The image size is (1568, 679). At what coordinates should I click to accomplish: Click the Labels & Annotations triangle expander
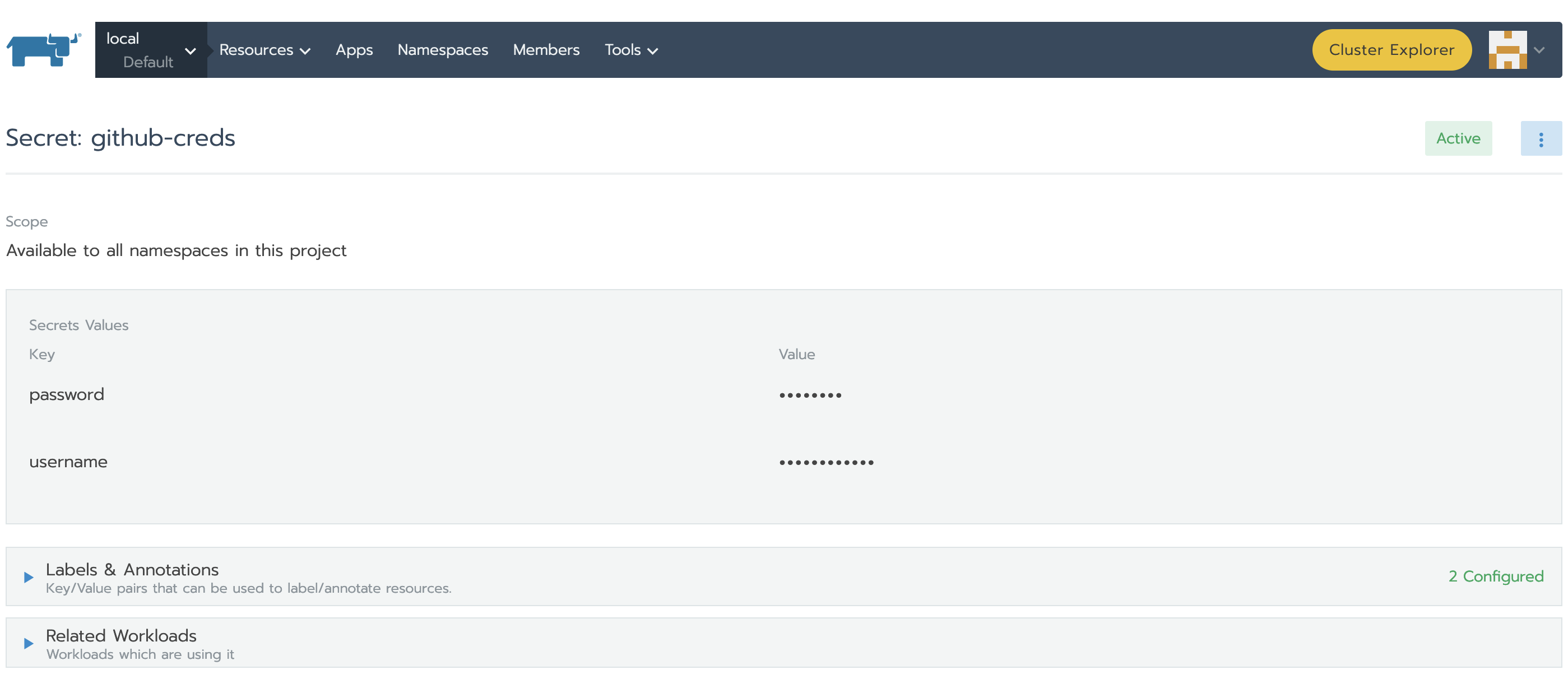click(x=27, y=575)
